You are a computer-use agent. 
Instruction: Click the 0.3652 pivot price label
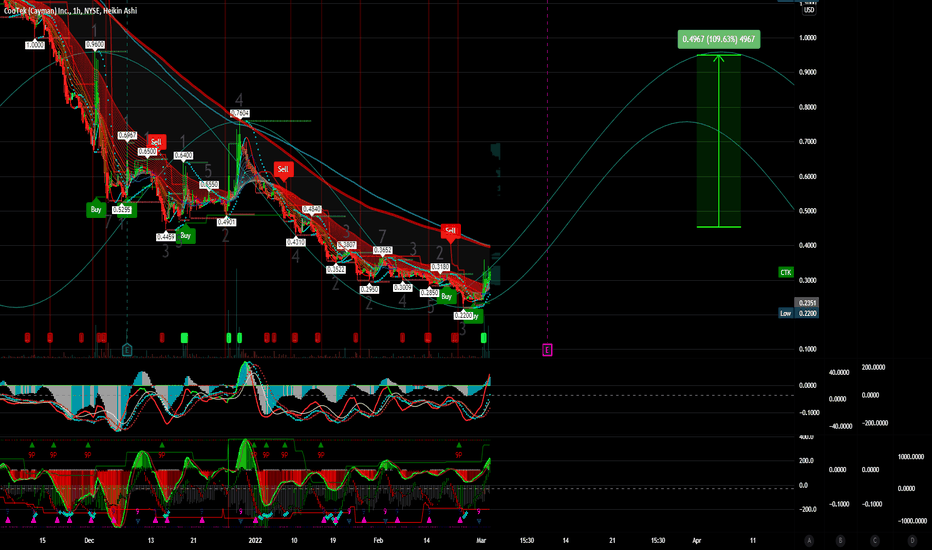coord(382,250)
